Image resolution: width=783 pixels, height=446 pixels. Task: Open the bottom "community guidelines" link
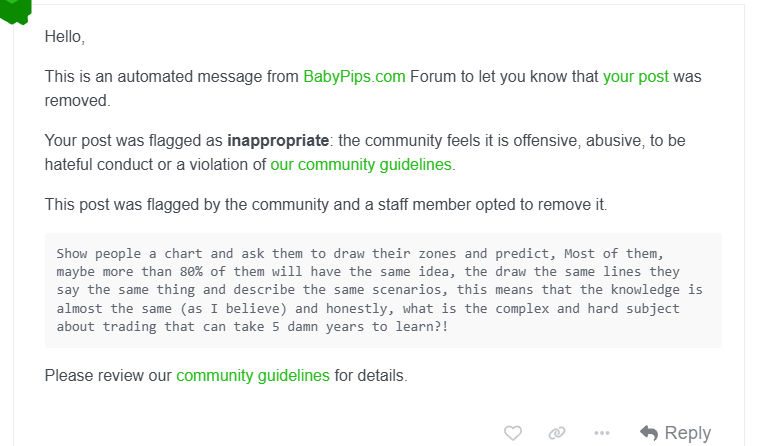[253, 375]
